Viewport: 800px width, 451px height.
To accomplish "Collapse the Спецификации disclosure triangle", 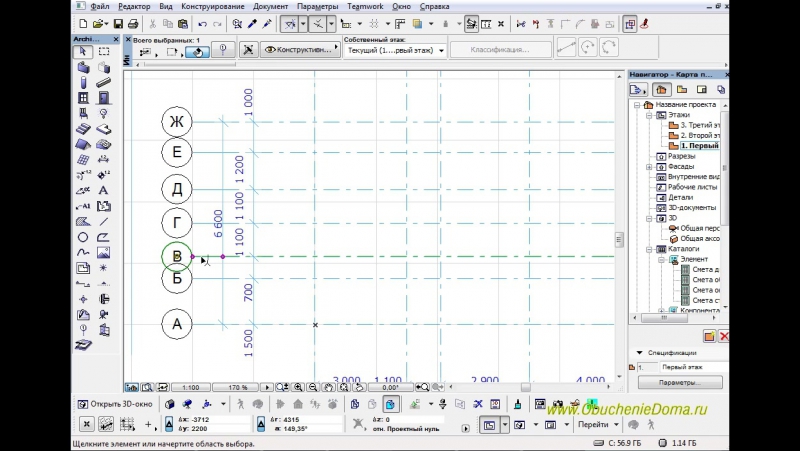I will pyautogui.click(x=639, y=353).
